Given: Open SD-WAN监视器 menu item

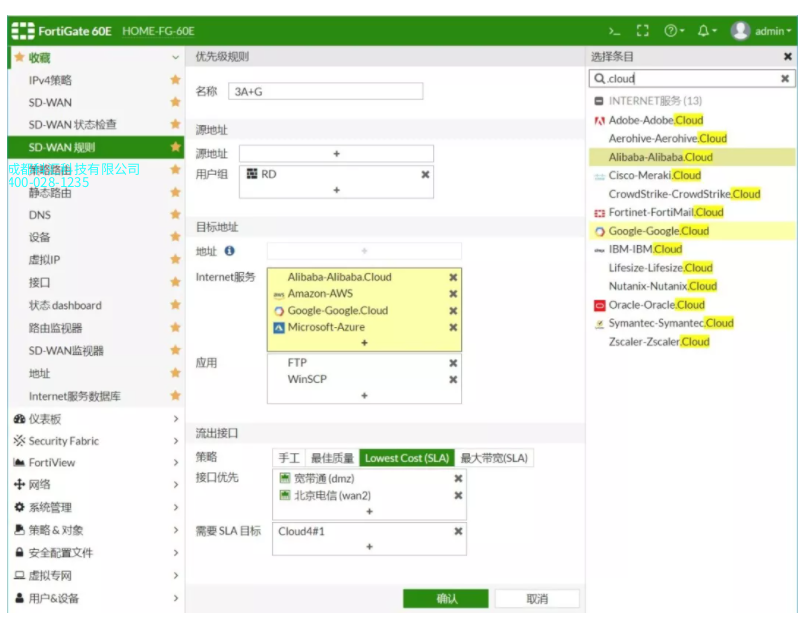Looking at the screenshot, I should 66,351.
